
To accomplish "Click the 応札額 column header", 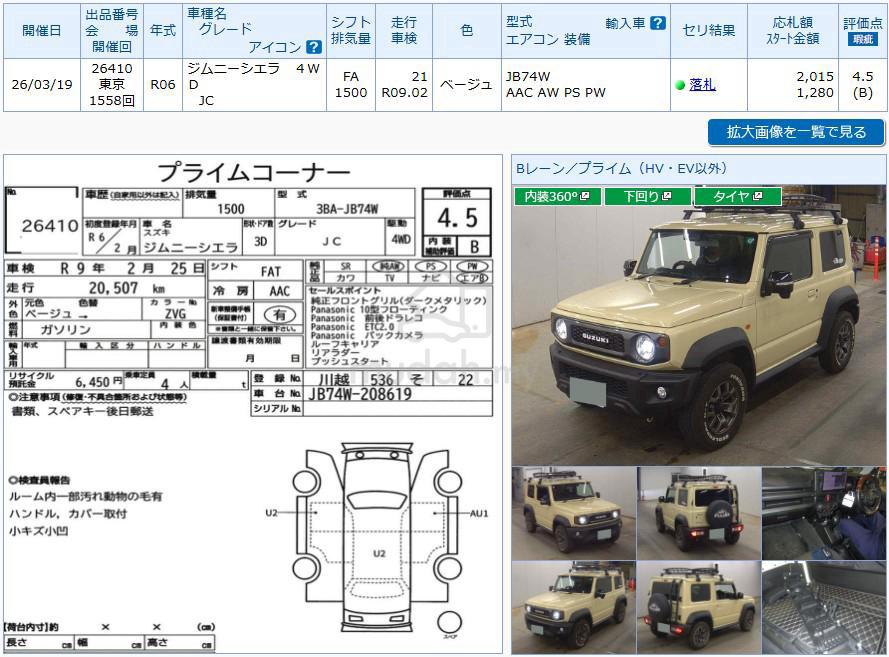I will (x=793, y=31).
